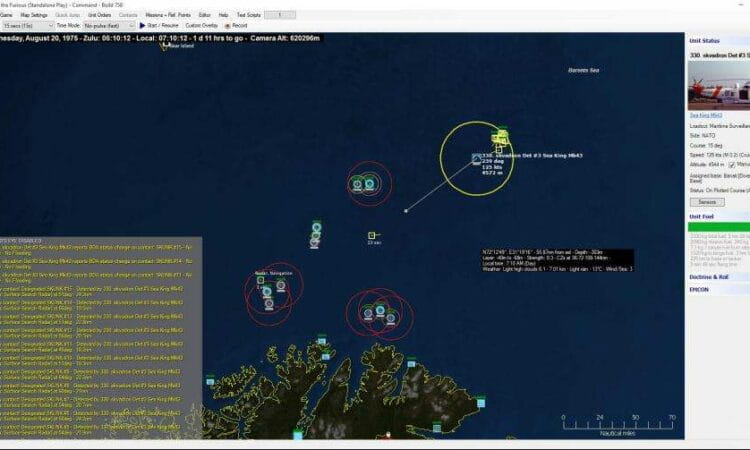Select the rightmost contact in the southern cluster
The image size is (750, 450).
click(391, 318)
